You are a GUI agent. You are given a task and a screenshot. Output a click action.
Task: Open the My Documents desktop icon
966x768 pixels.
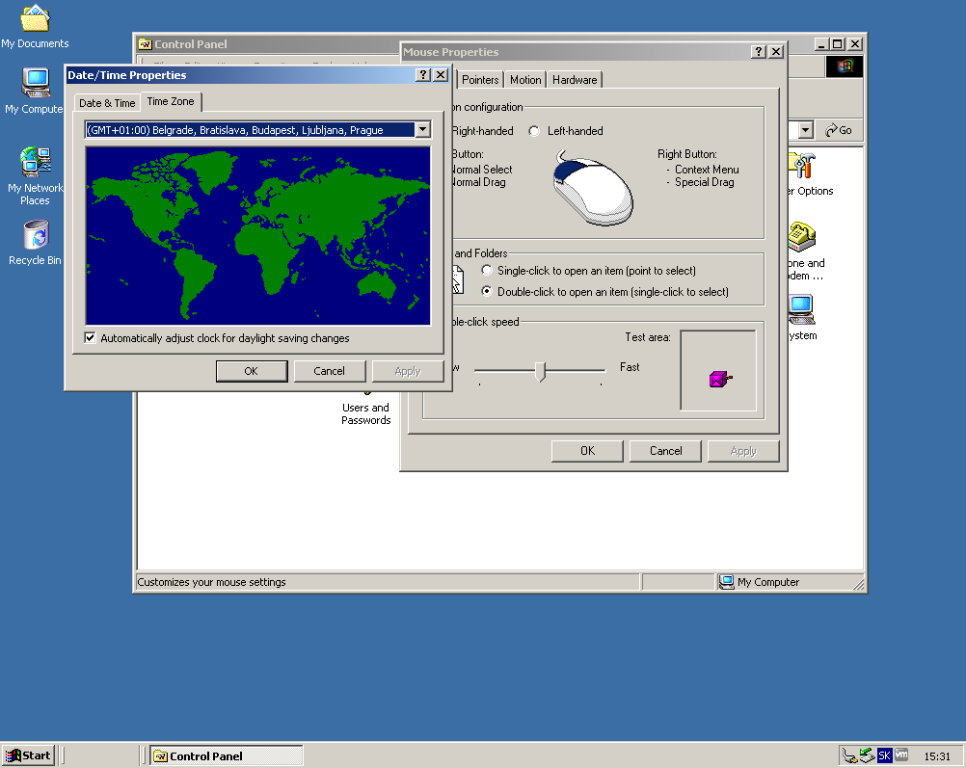(x=35, y=19)
